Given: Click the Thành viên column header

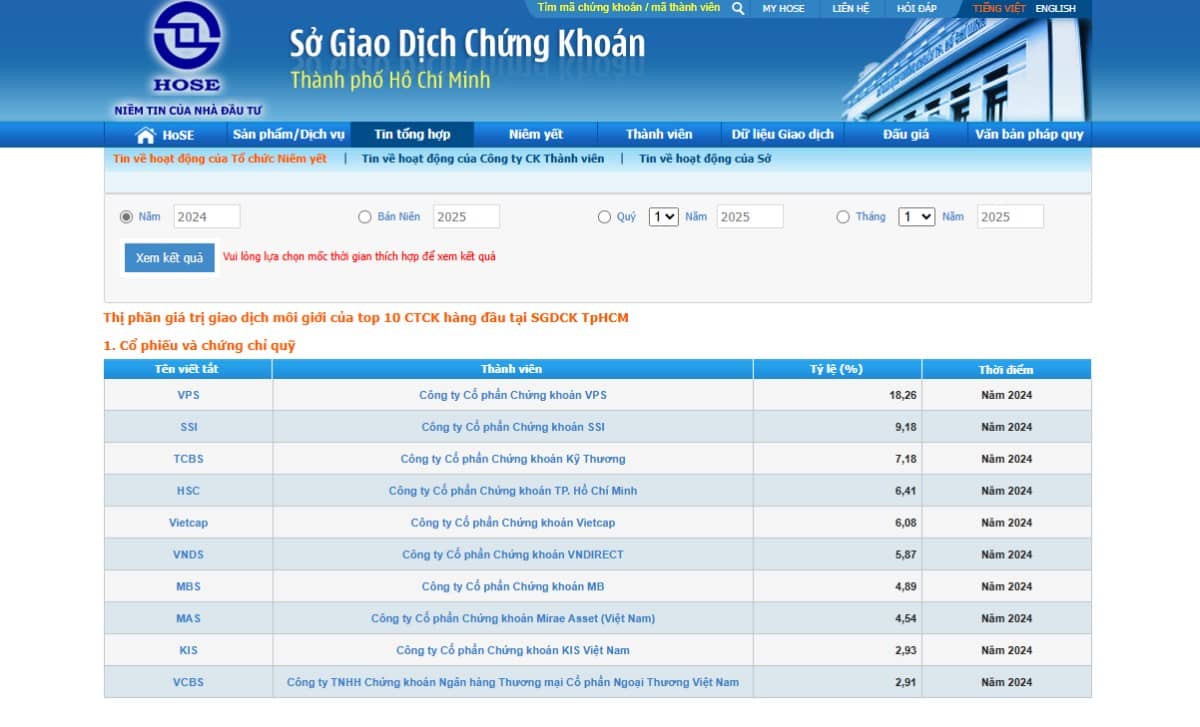Looking at the screenshot, I should click(x=512, y=369).
